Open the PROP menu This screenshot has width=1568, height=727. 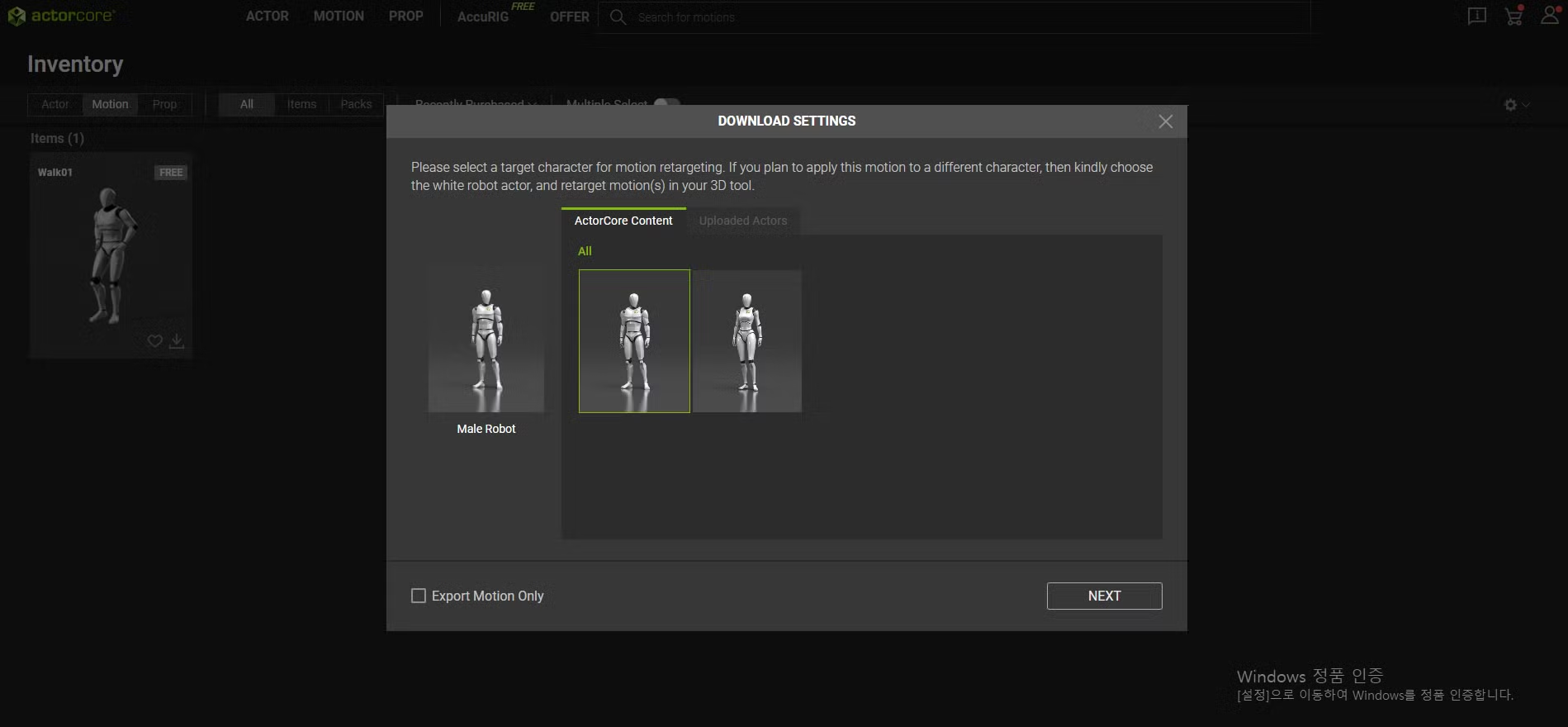coord(406,16)
